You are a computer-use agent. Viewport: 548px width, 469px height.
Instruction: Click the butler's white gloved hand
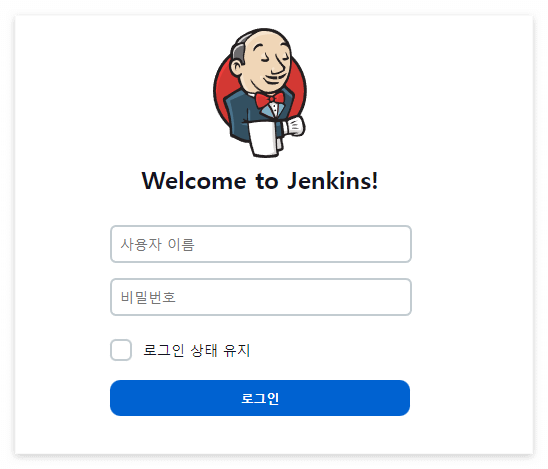pos(294,127)
